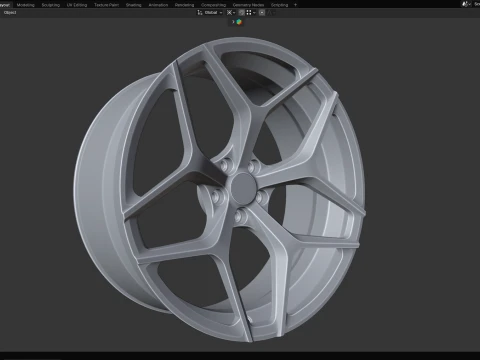Switch to the Scripting workspace tab
This screenshot has width=480, height=360.
click(279, 5)
